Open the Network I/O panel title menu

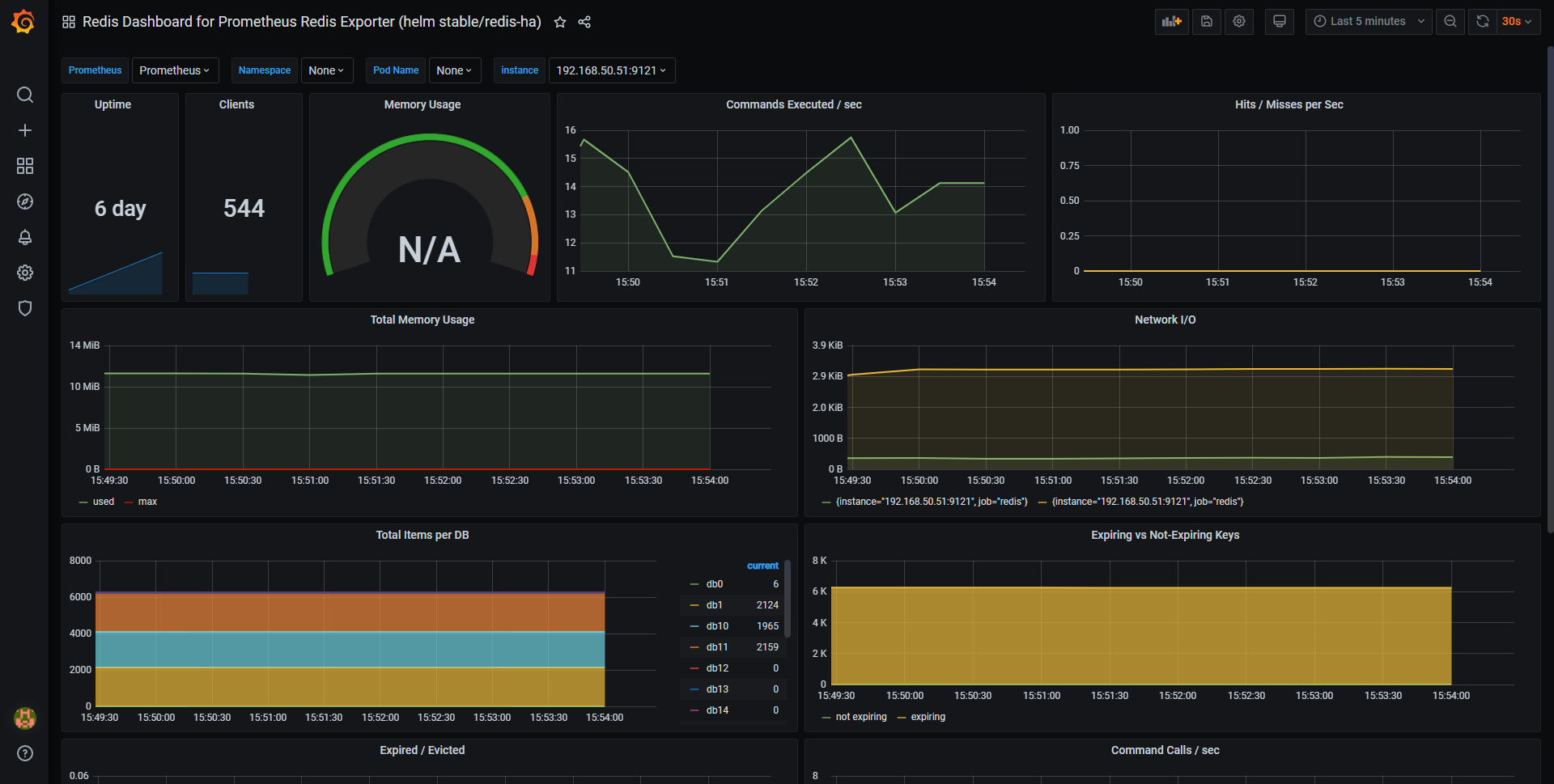(1165, 320)
